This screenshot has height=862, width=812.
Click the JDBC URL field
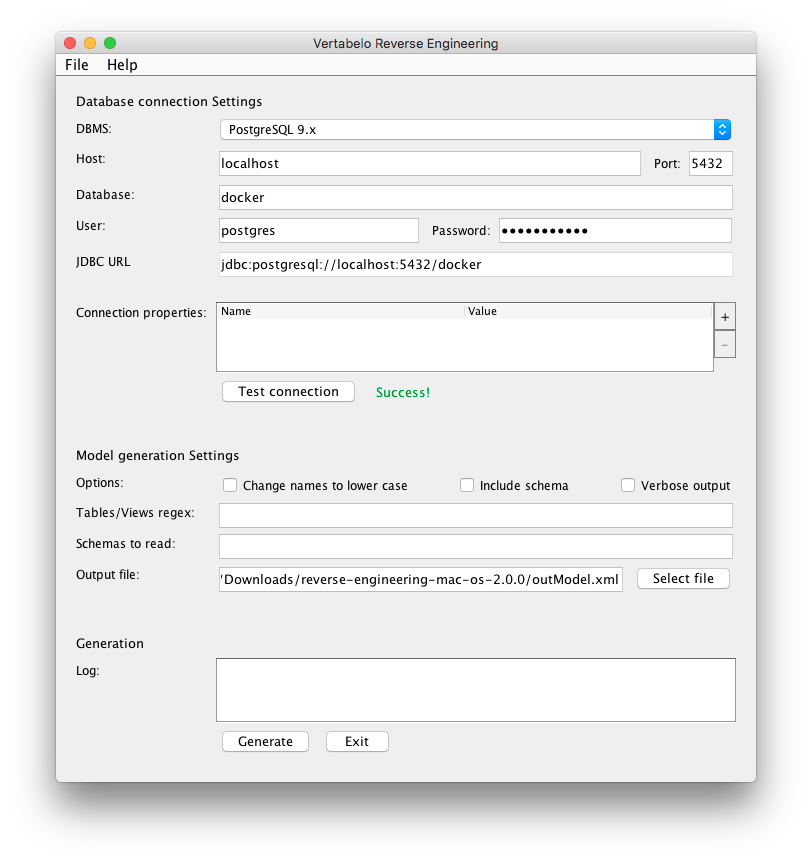pyautogui.click(x=476, y=264)
